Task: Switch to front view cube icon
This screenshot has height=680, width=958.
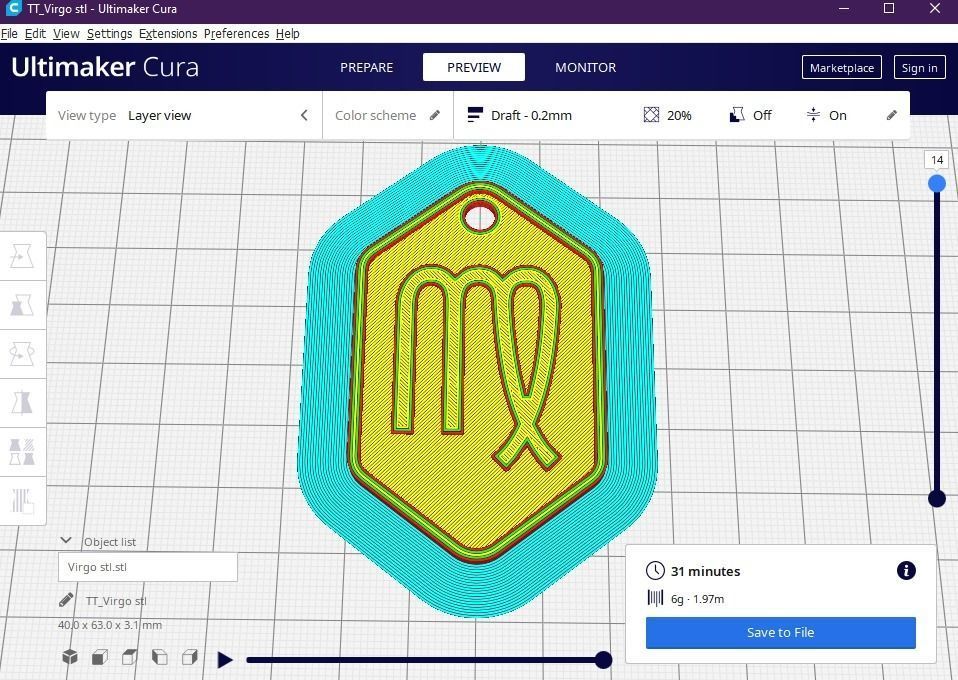Action: [100, 657]
